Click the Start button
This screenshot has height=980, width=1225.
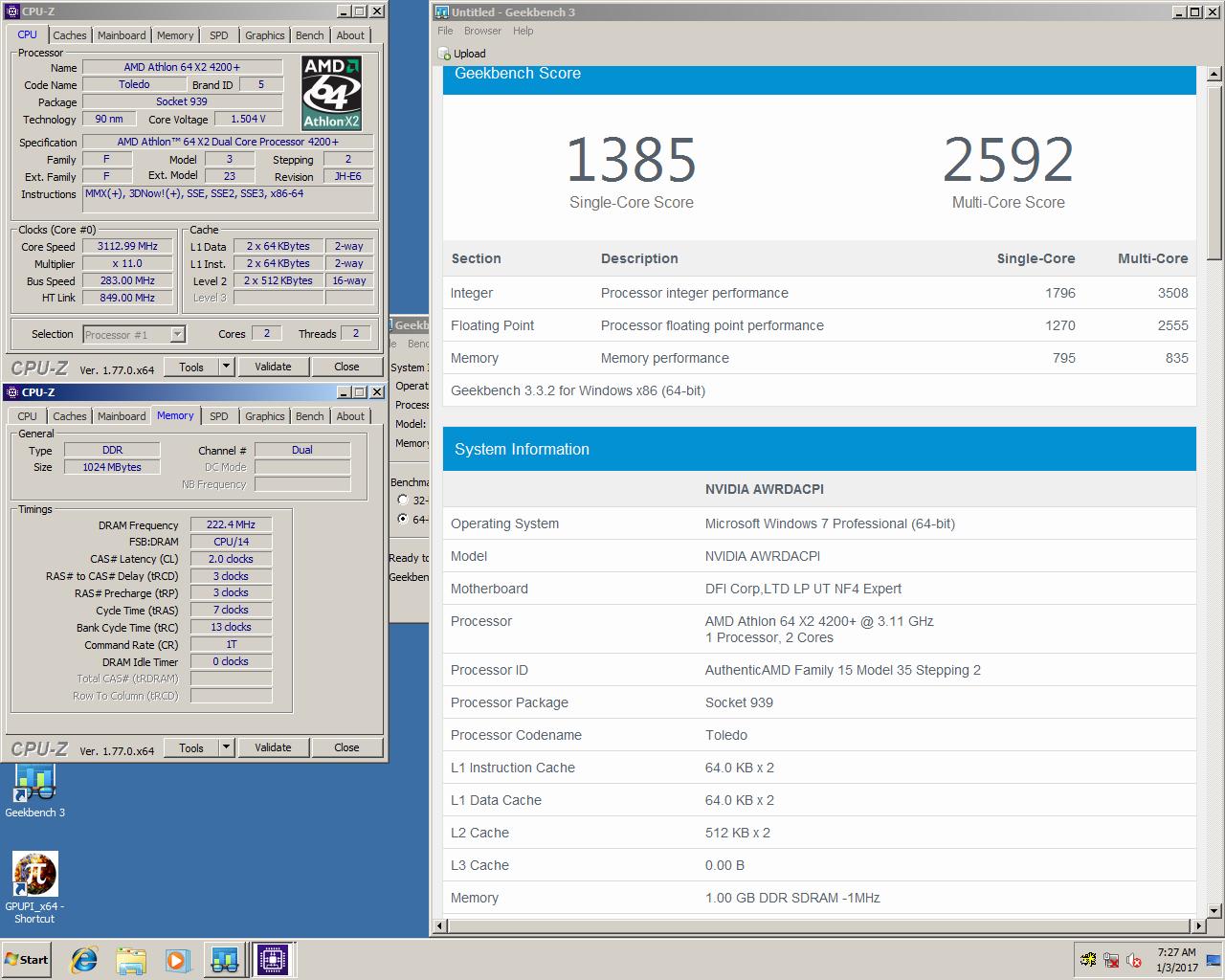click(26, 960)
